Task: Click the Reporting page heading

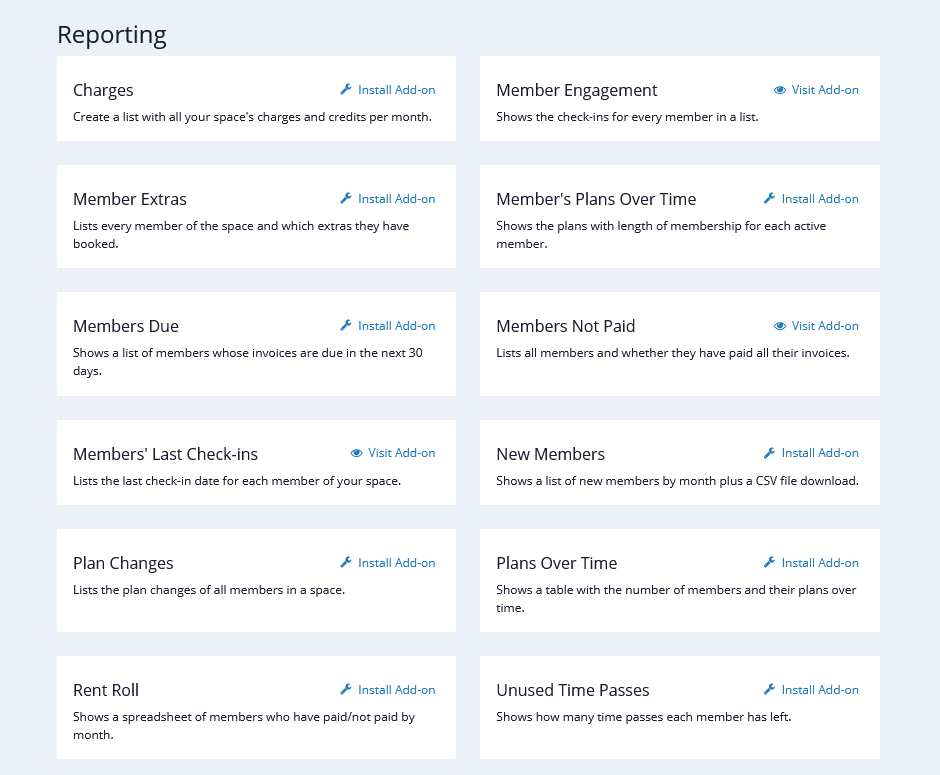Action: click(111, 34)
